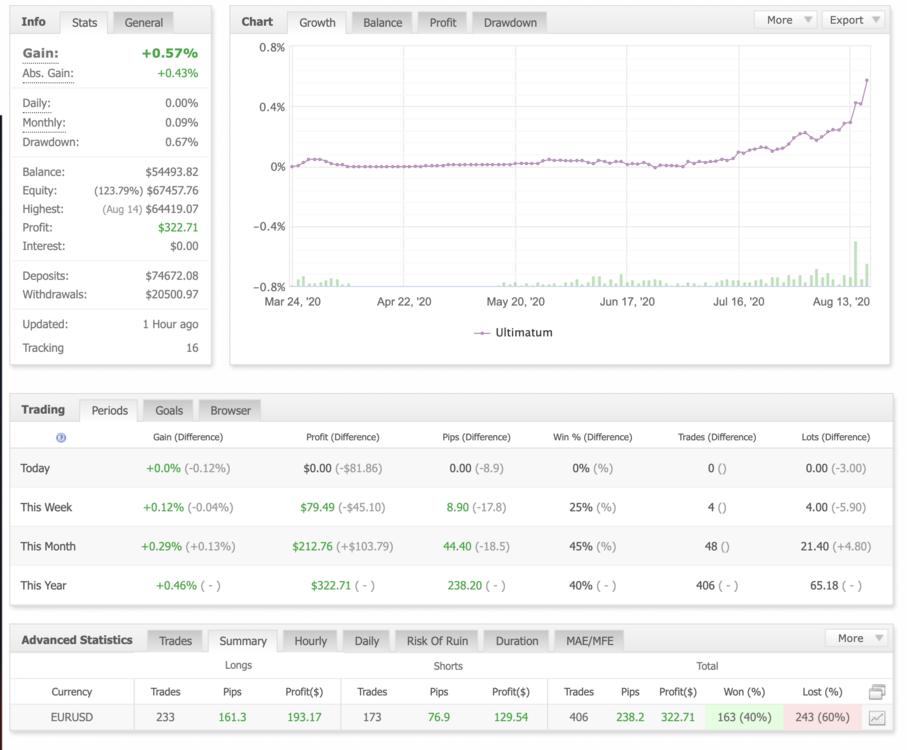The height and width of the screenshot is (750, 907).
Task: Click the Abs. Gain label
Action: tap(48, 73)
